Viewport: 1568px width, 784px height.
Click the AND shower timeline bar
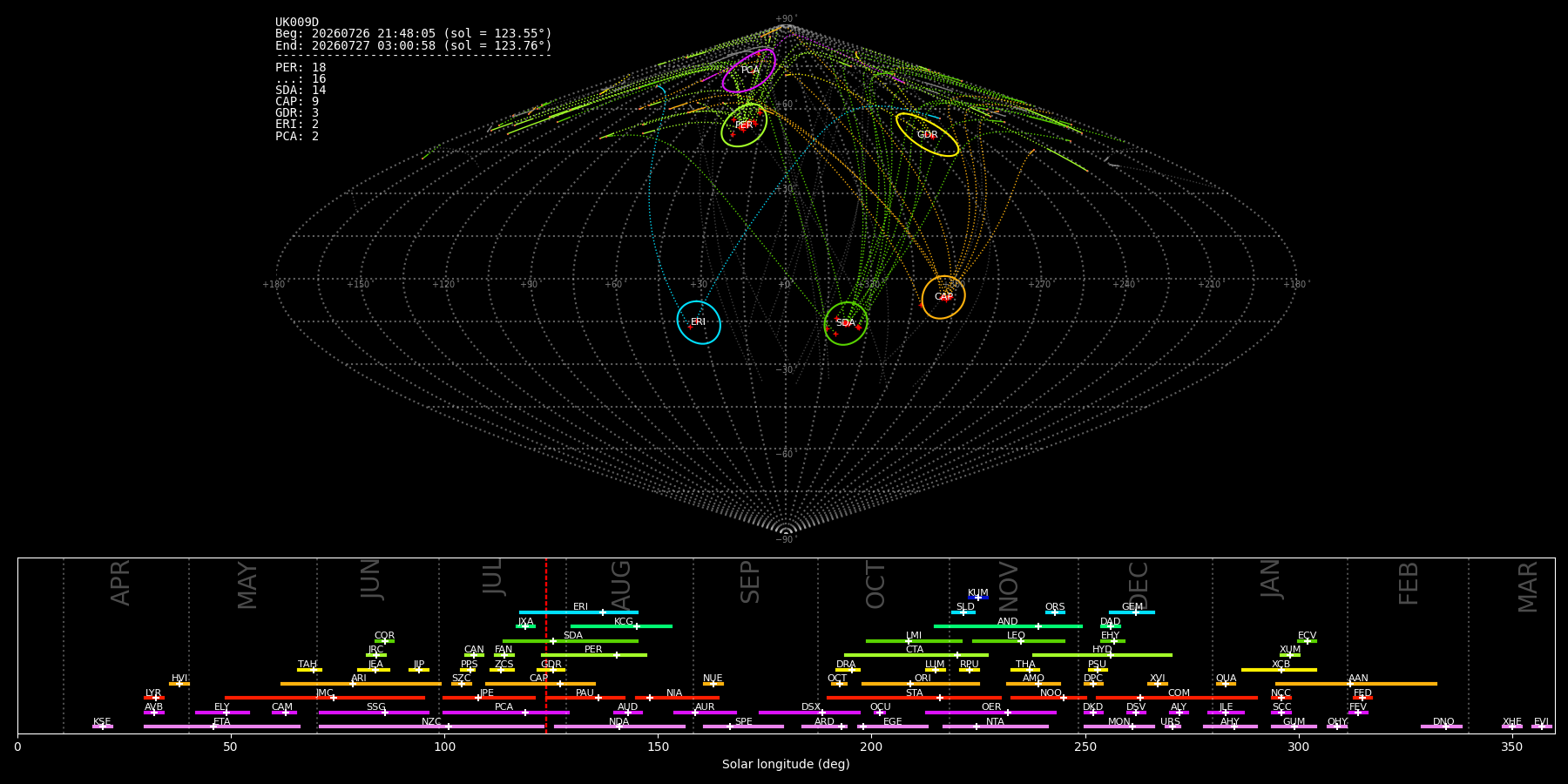(x=1008, y=626)
